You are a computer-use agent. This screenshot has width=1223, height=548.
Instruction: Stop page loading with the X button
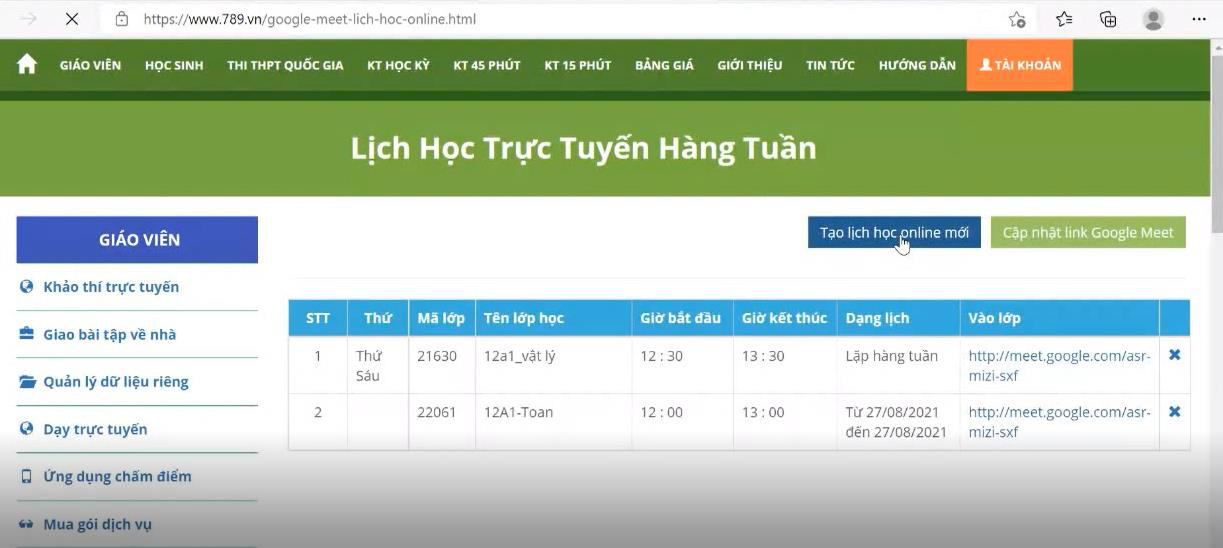tap(72, 19)
